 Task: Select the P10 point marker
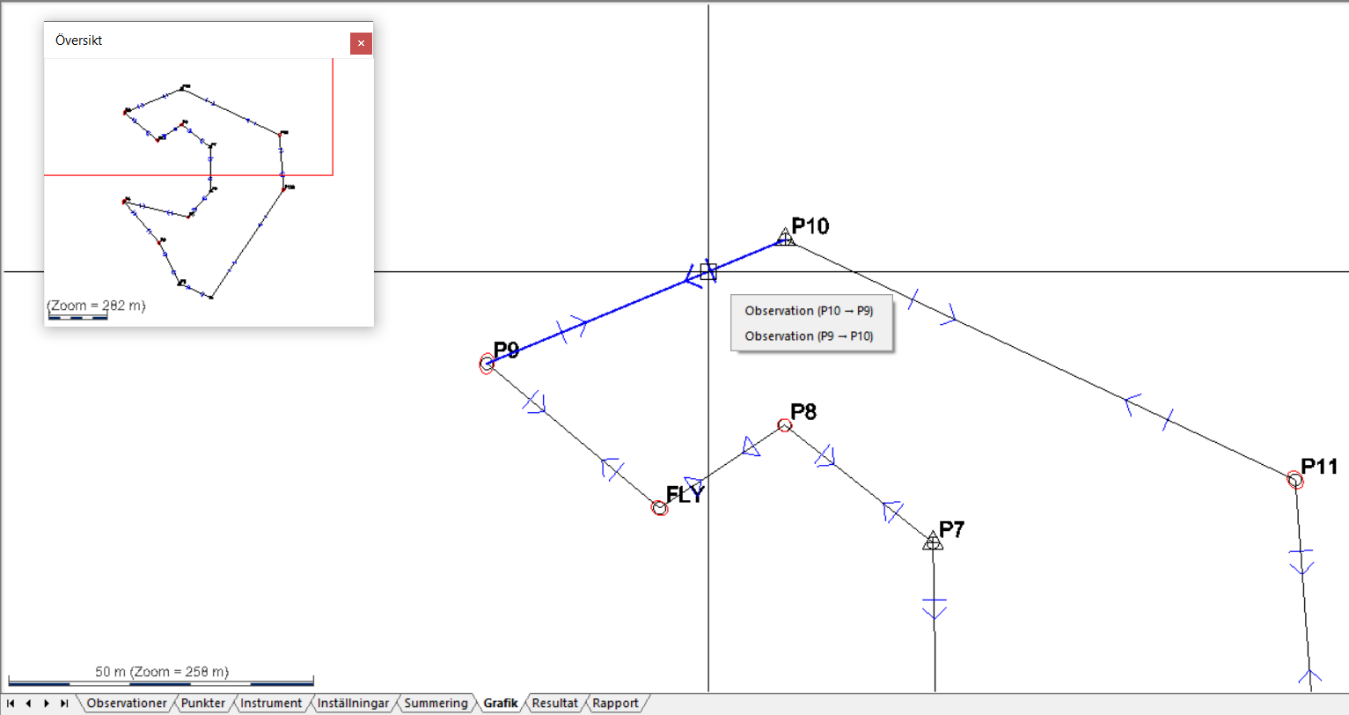786,238
